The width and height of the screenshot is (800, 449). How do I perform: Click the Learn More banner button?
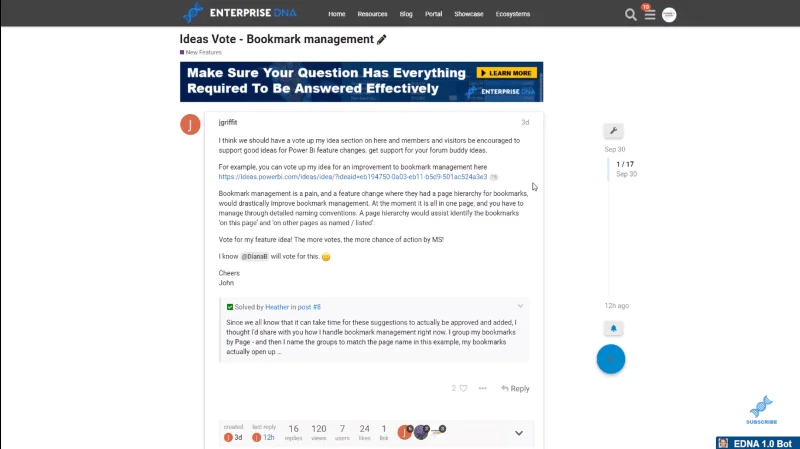tap(506, 73)
